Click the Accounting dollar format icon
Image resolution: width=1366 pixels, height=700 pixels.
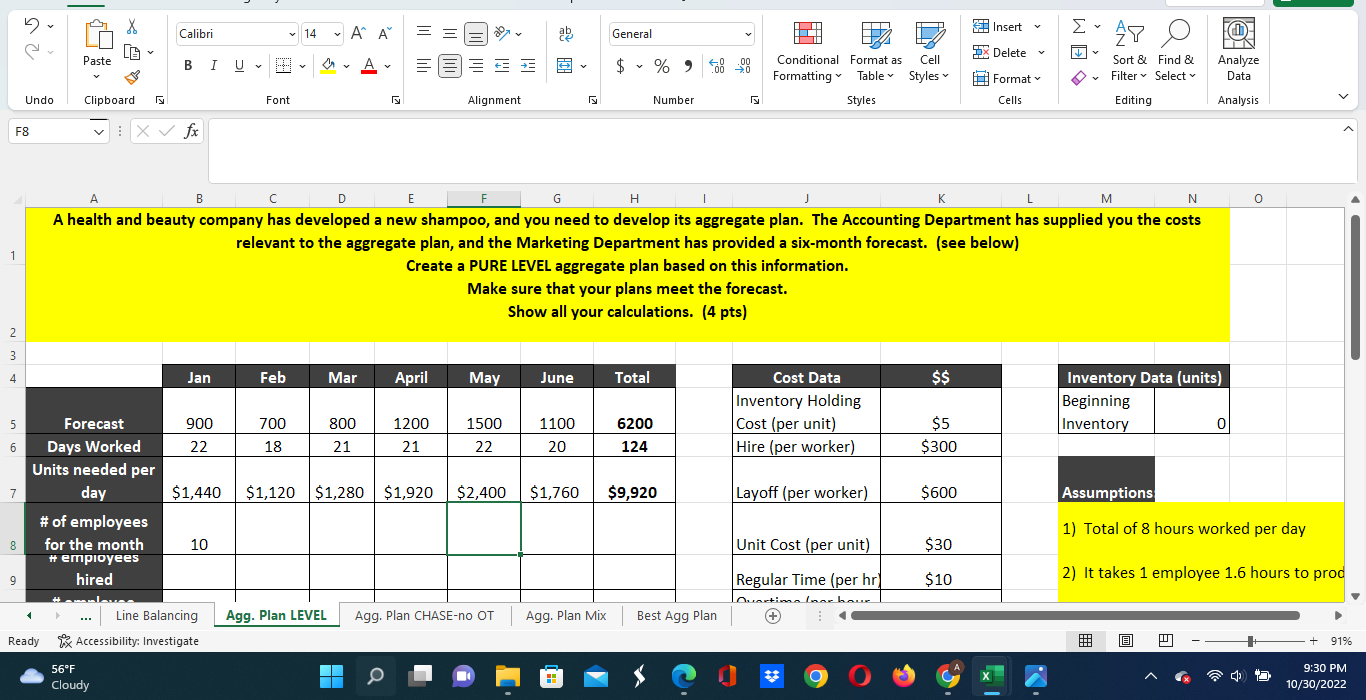point(622,66)
